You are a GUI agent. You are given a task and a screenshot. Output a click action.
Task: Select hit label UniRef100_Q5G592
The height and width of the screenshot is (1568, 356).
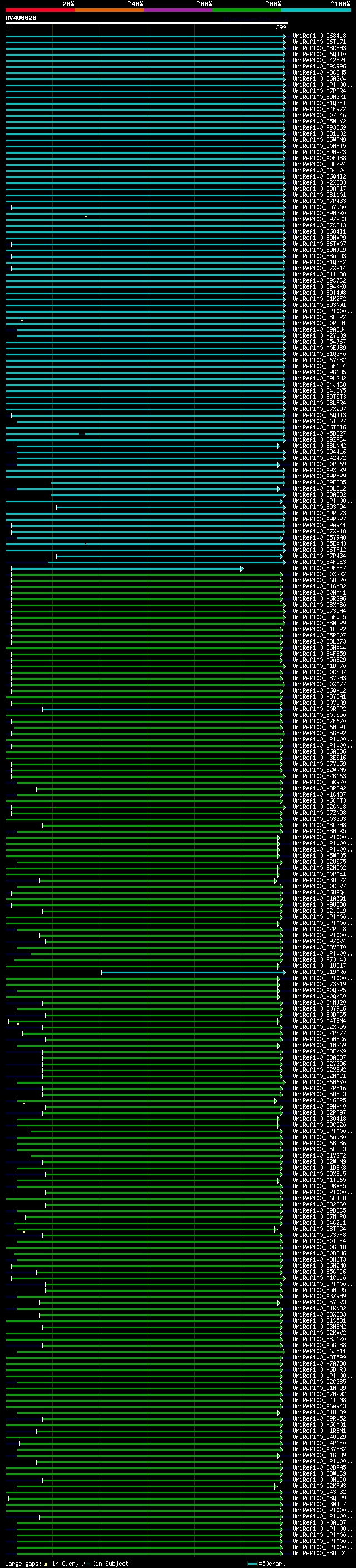(x=319, y=734)
